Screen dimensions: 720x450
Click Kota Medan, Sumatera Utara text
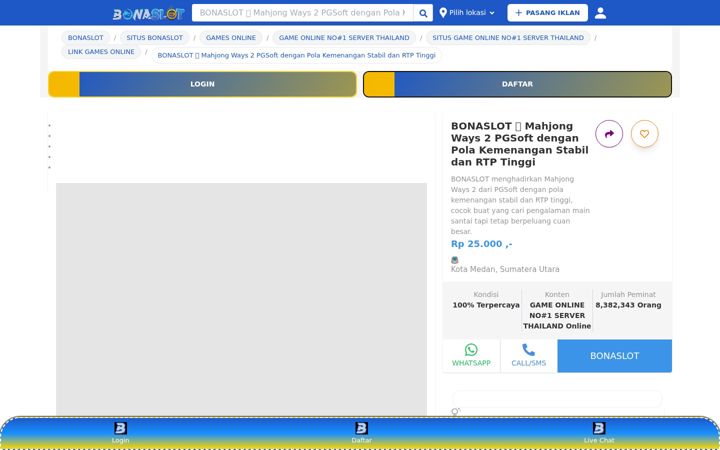(505, 269)
